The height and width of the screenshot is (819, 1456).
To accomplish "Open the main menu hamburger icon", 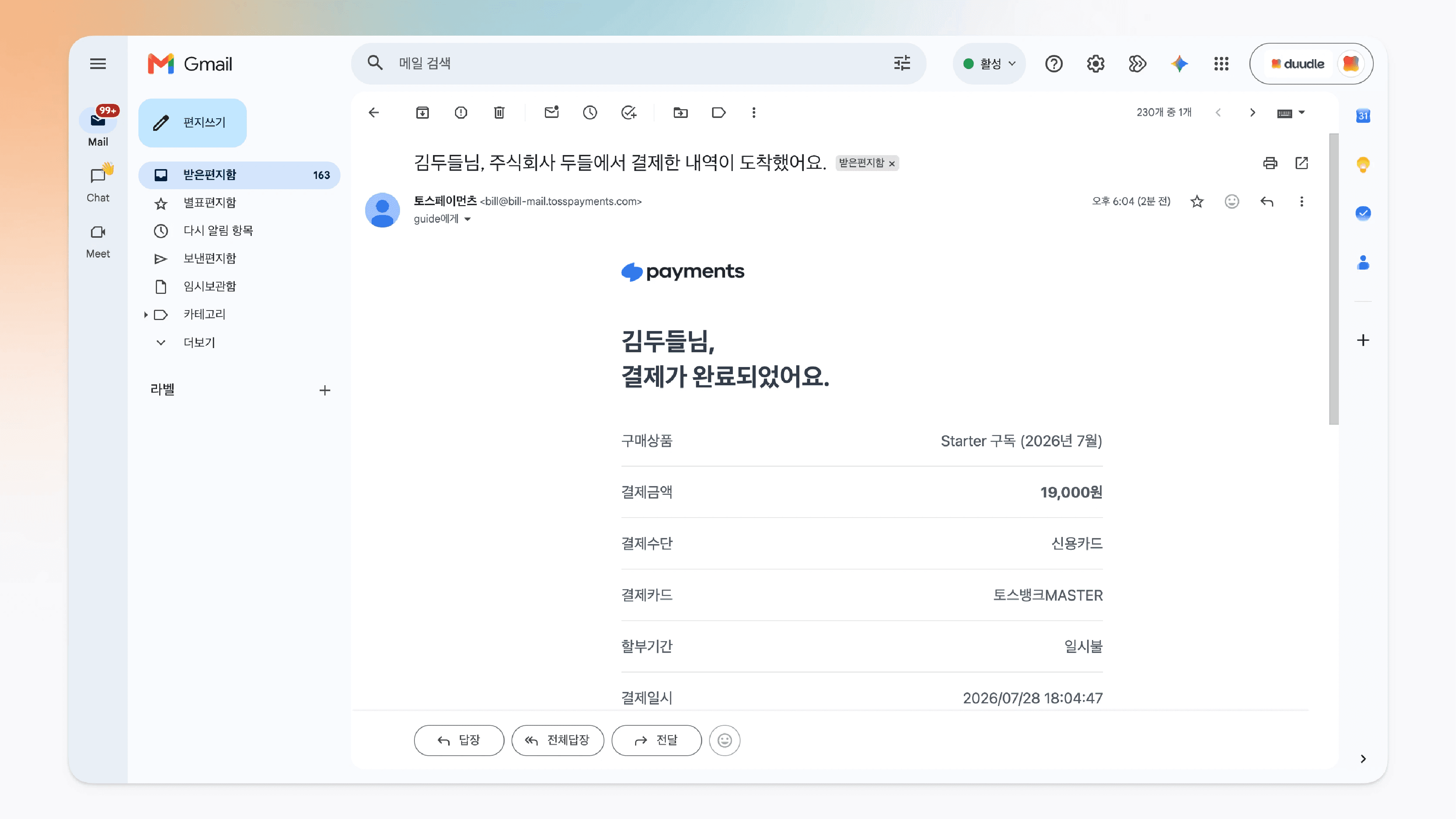I will [x=98, y=64].
